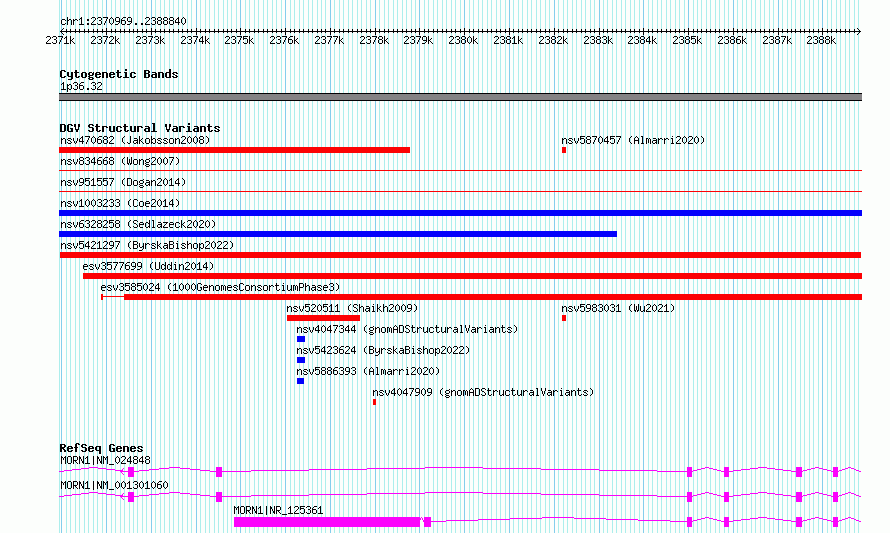Open the nsv5423624 (ByrskaBishop2022) label
890x533 pixels.
[383, 350]
